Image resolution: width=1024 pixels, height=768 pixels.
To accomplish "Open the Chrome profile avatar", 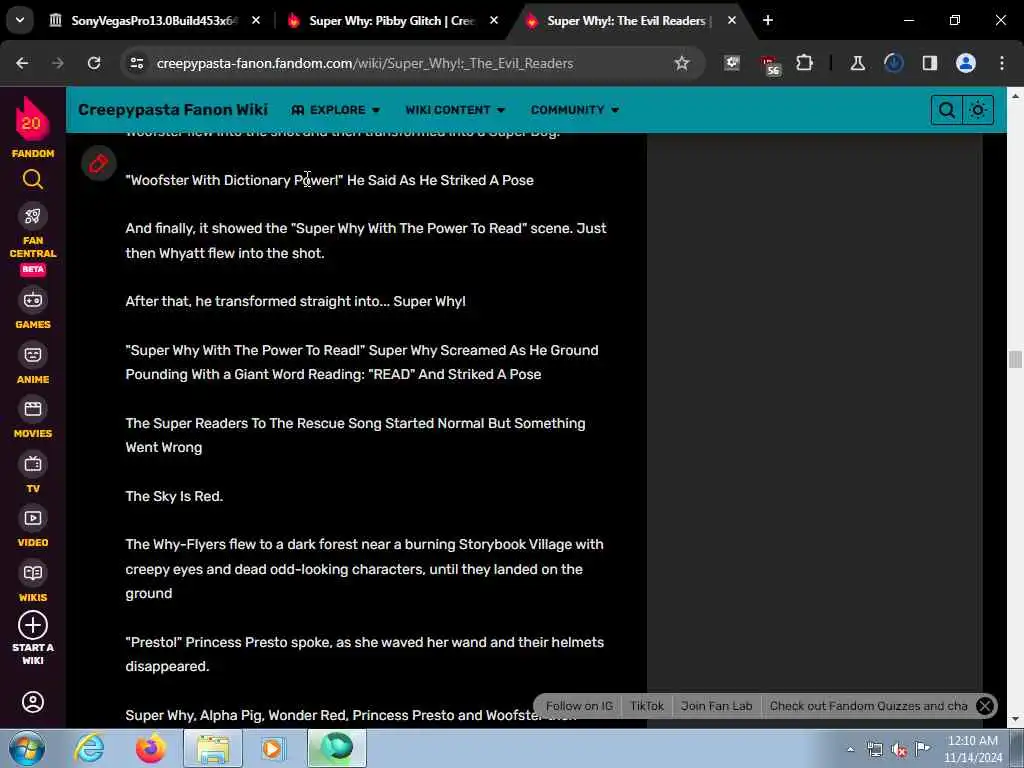I will point(965,63).
